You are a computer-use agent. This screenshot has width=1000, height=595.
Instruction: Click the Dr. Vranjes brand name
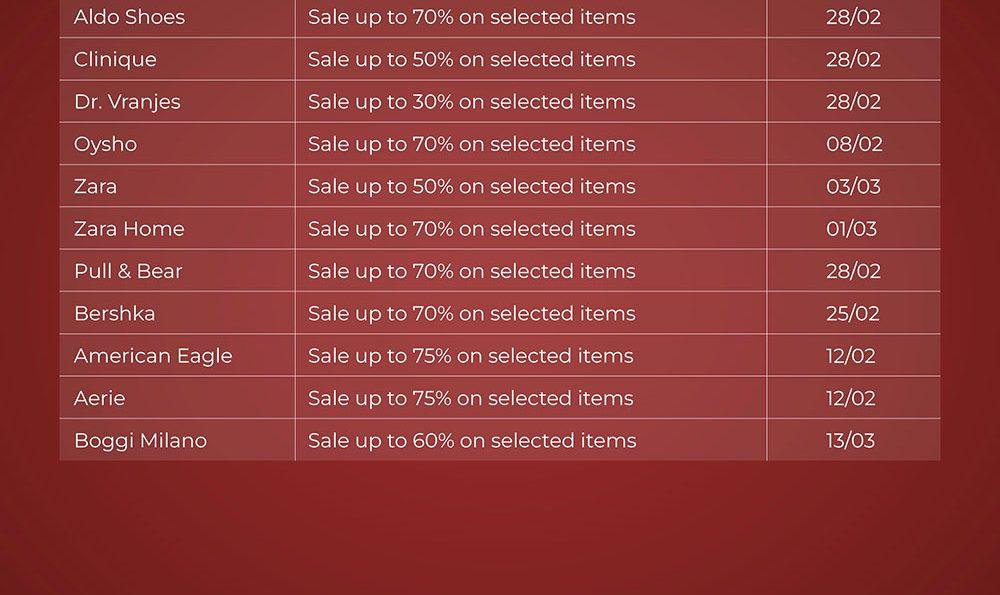pyautogui.click(x=127, y=102)
